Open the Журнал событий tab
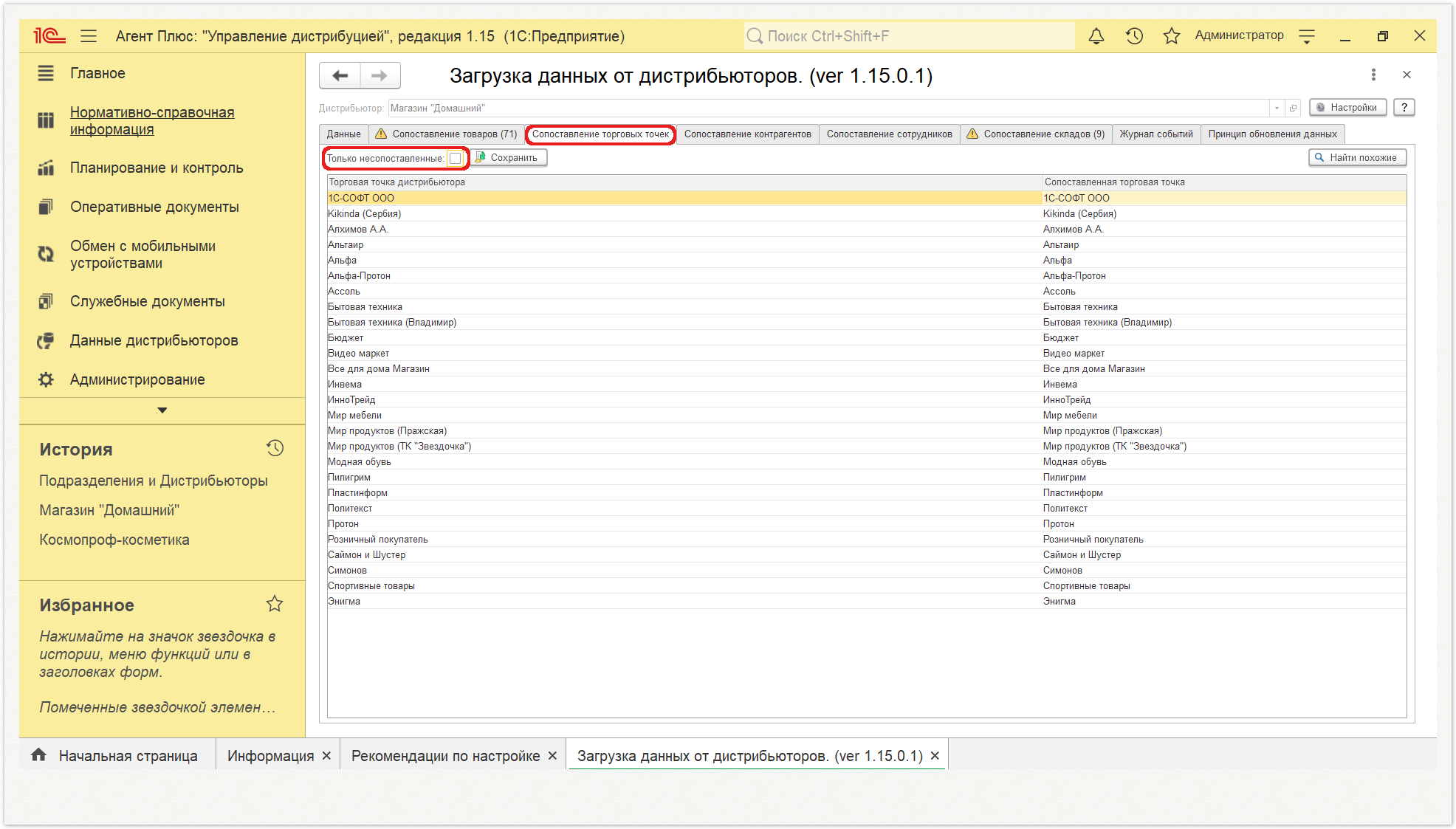Screen dimensions: 1456x829 click(1155, 134)
